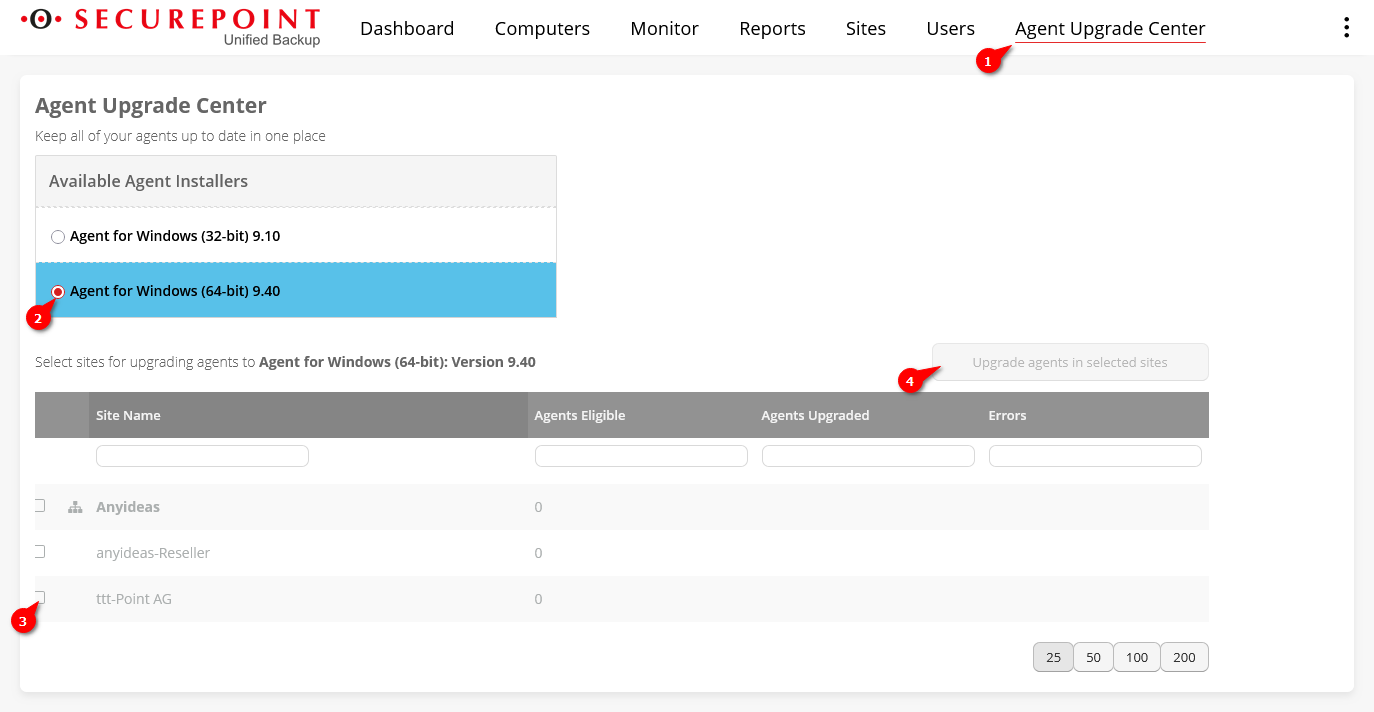The width and height of the screenshot is (1374, 712).
Task: Open the three-dot options menu
Action: [1346, 28]
